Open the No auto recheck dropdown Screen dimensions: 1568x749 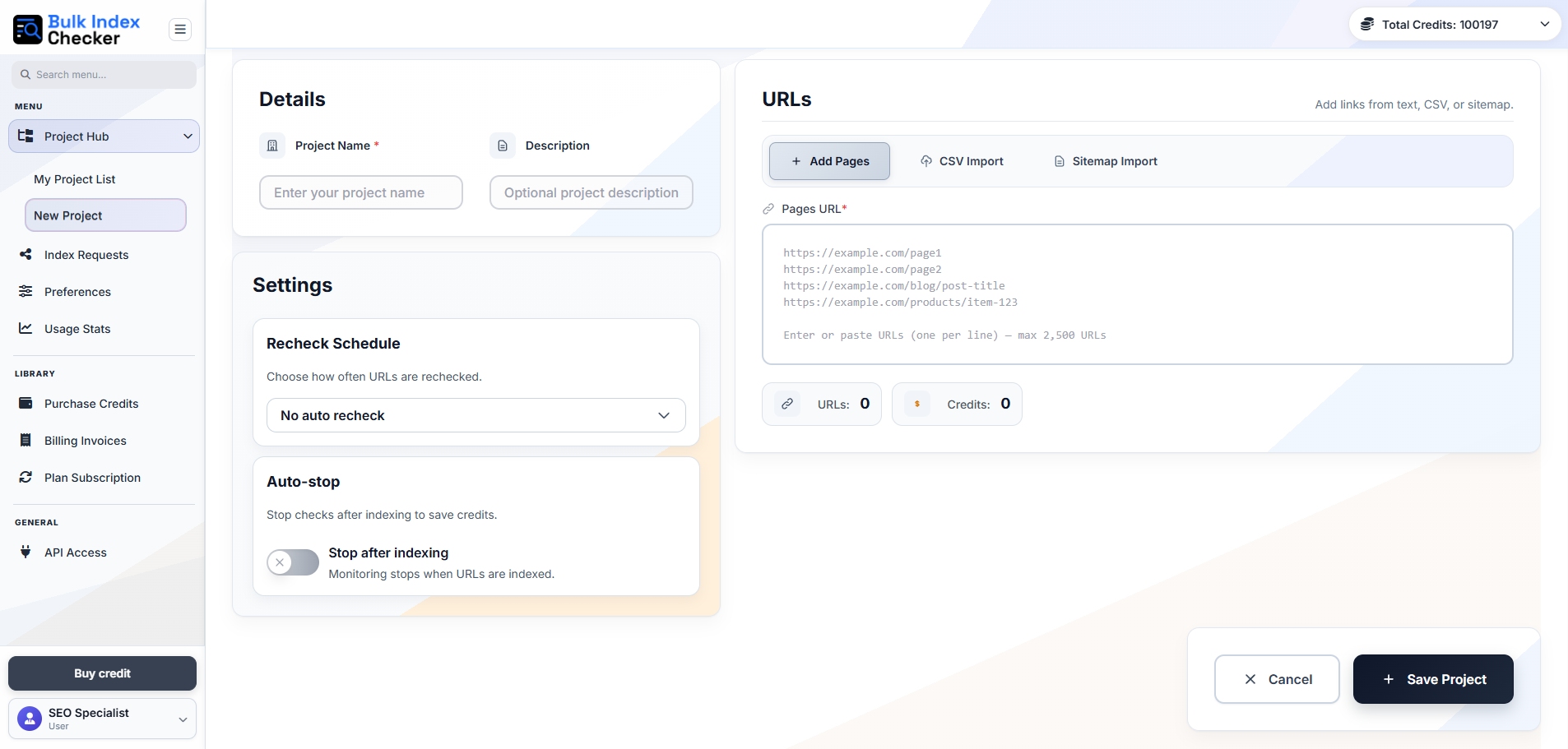pos(476,415)
